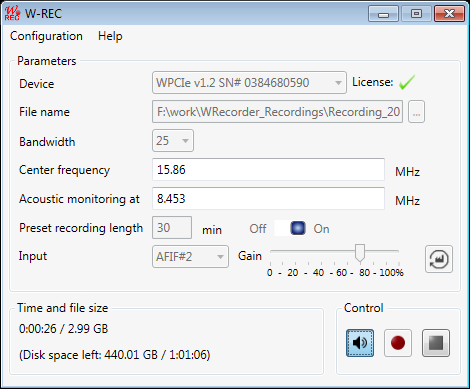470x389 pixels.
Task: Click the gain reset icon button
Action: point(439,259)
